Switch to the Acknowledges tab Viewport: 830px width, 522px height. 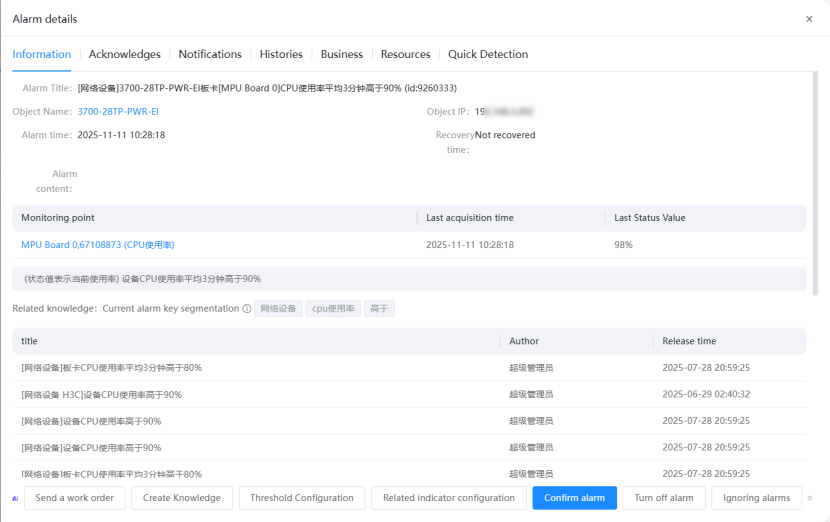tap(124, 54)
